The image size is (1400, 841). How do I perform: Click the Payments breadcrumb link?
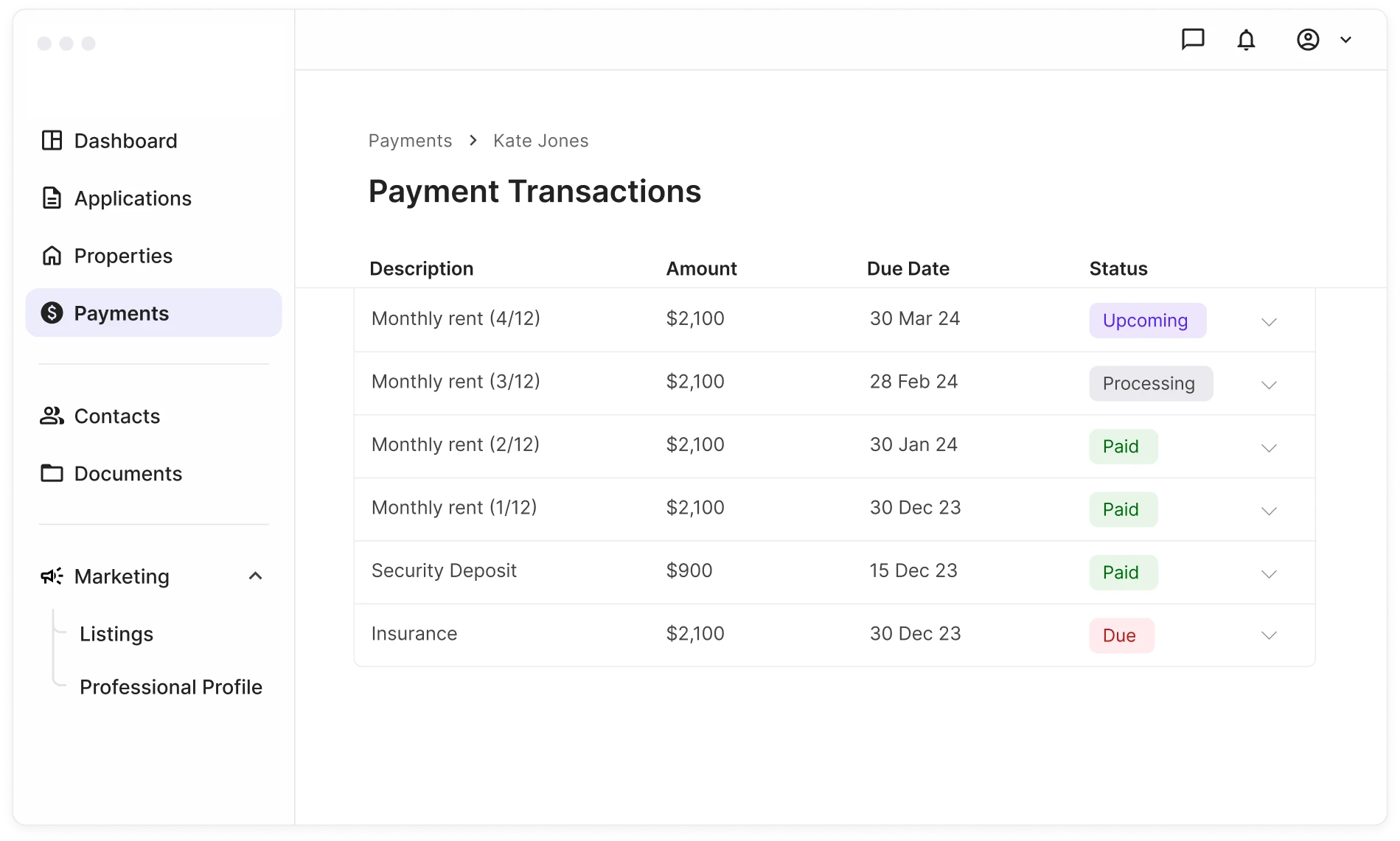[410, 140]
